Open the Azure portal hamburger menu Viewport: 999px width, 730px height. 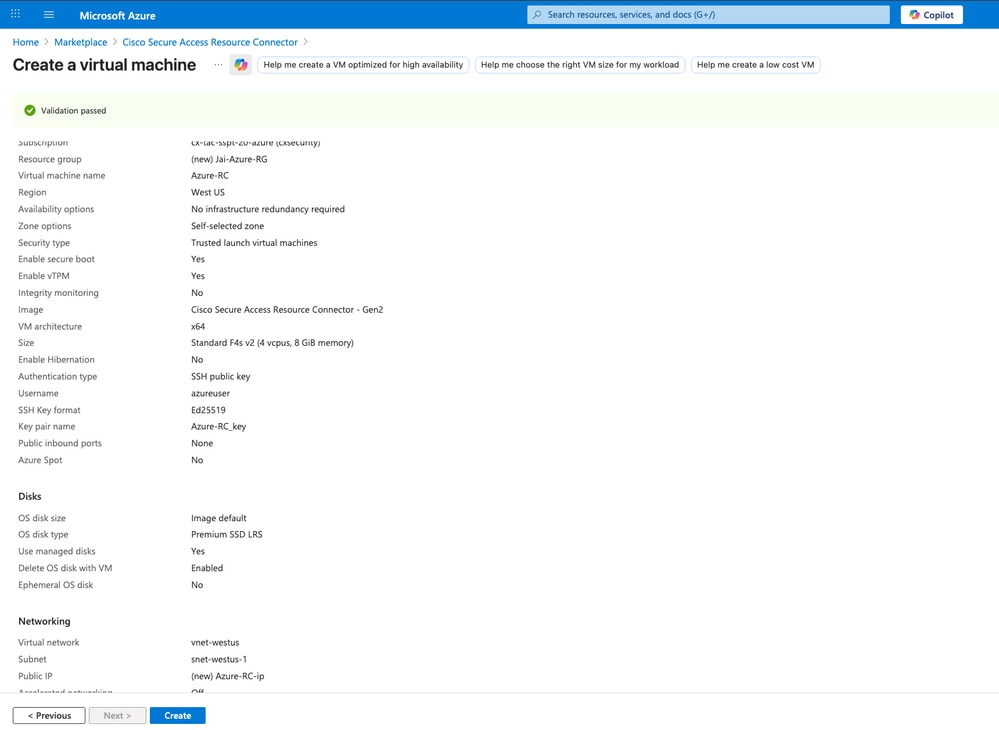click(x=46, y=14)
